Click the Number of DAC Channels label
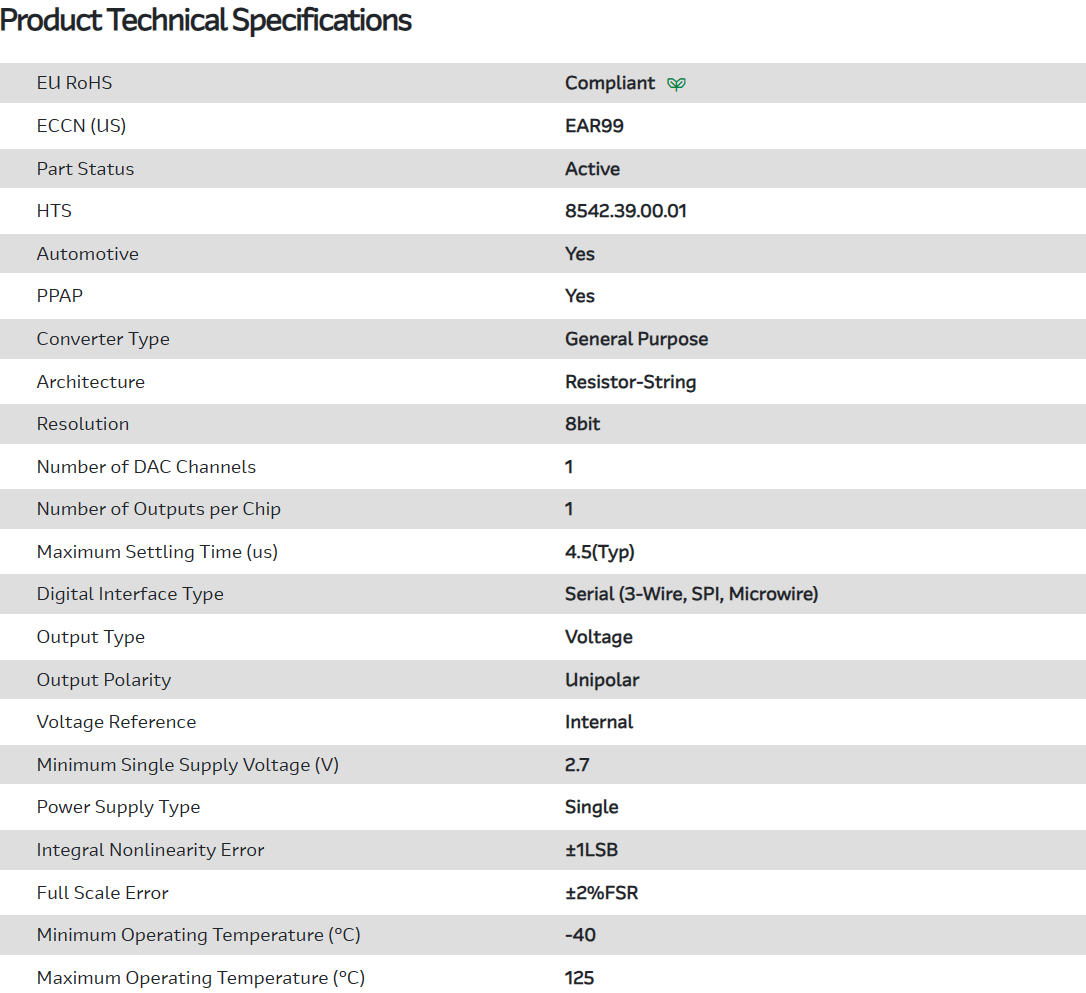 (x=146, y=467)
